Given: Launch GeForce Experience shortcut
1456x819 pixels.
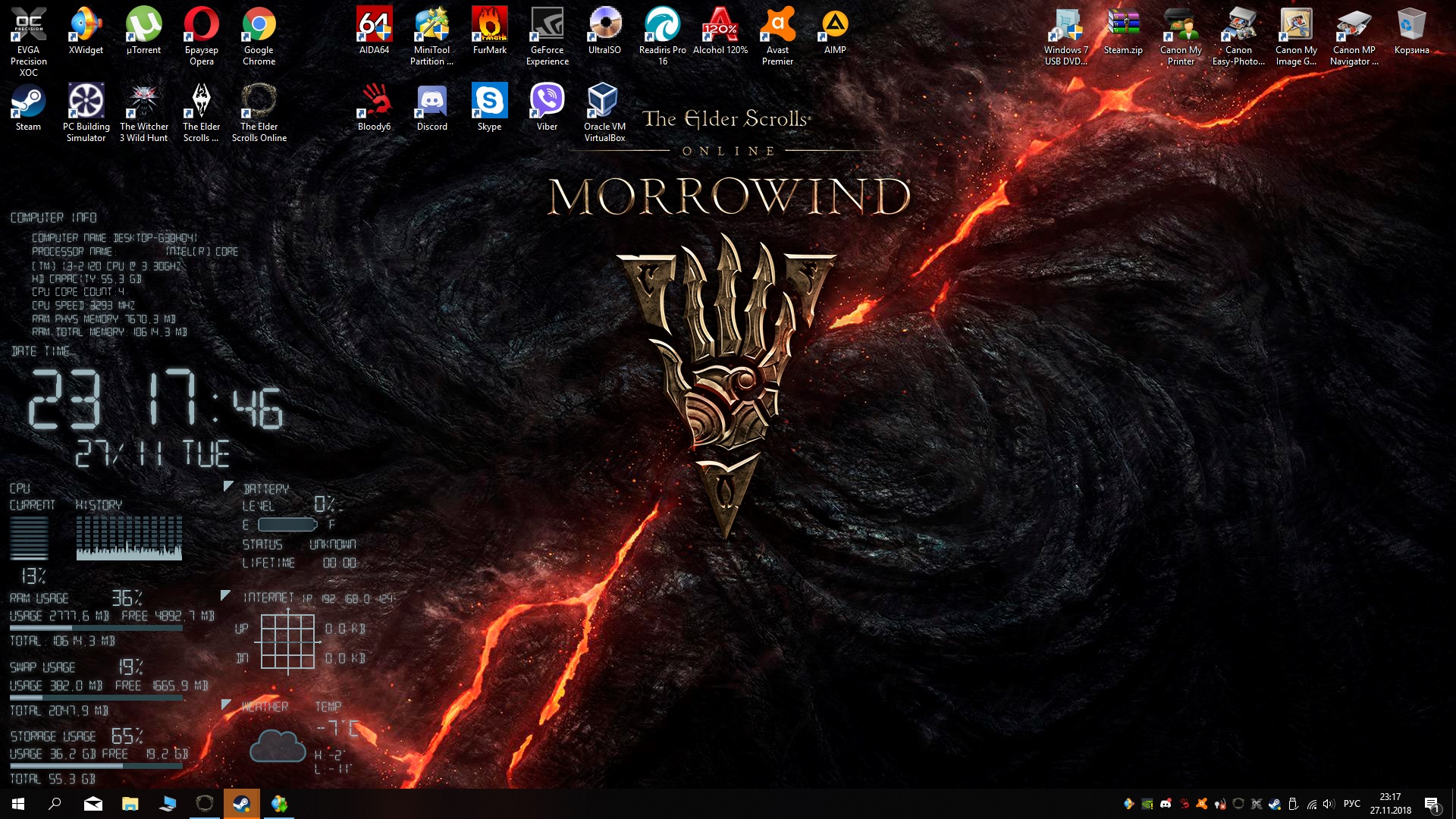Looking at the screenshot, I should [547, 24].
